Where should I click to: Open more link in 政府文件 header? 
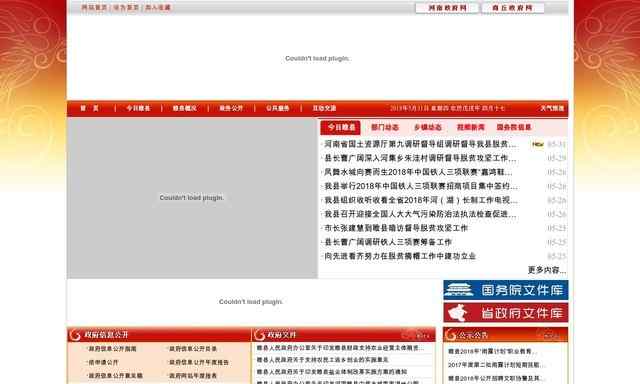(422, 335)
